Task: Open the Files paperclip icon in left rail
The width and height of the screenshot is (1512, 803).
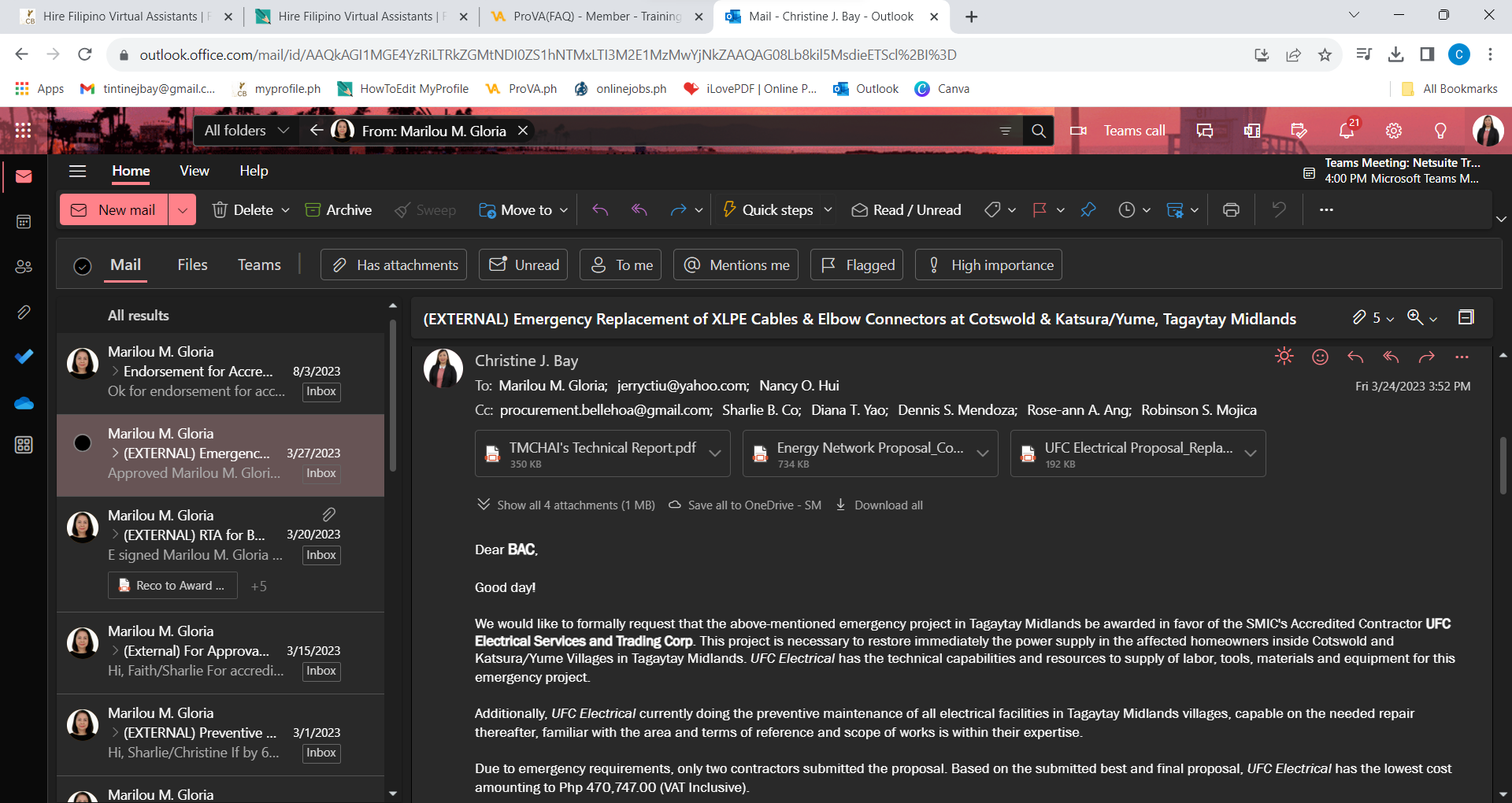Action: click(x=24, y=313)
